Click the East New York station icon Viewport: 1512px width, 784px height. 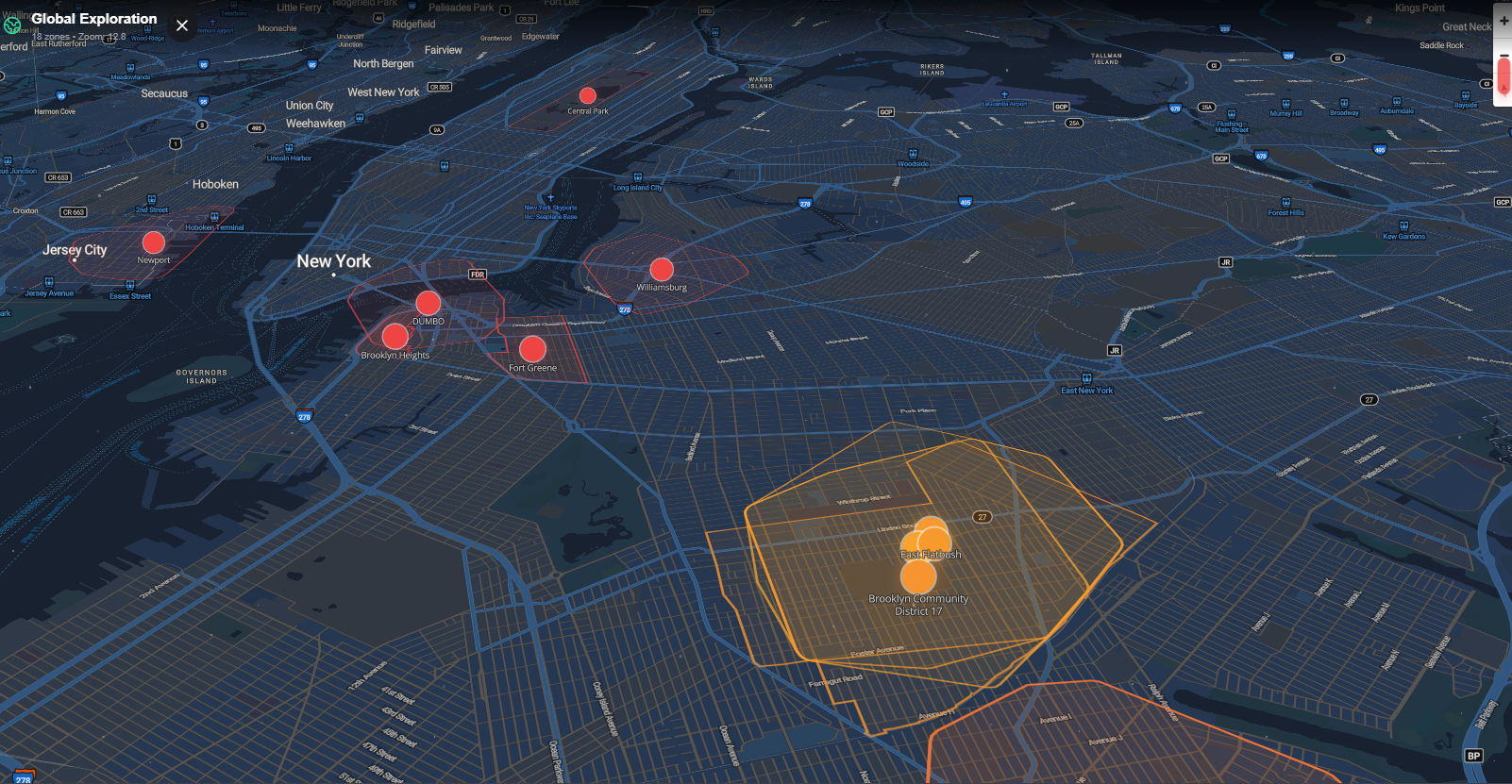pyautogui.click(x=1086, y=378)
